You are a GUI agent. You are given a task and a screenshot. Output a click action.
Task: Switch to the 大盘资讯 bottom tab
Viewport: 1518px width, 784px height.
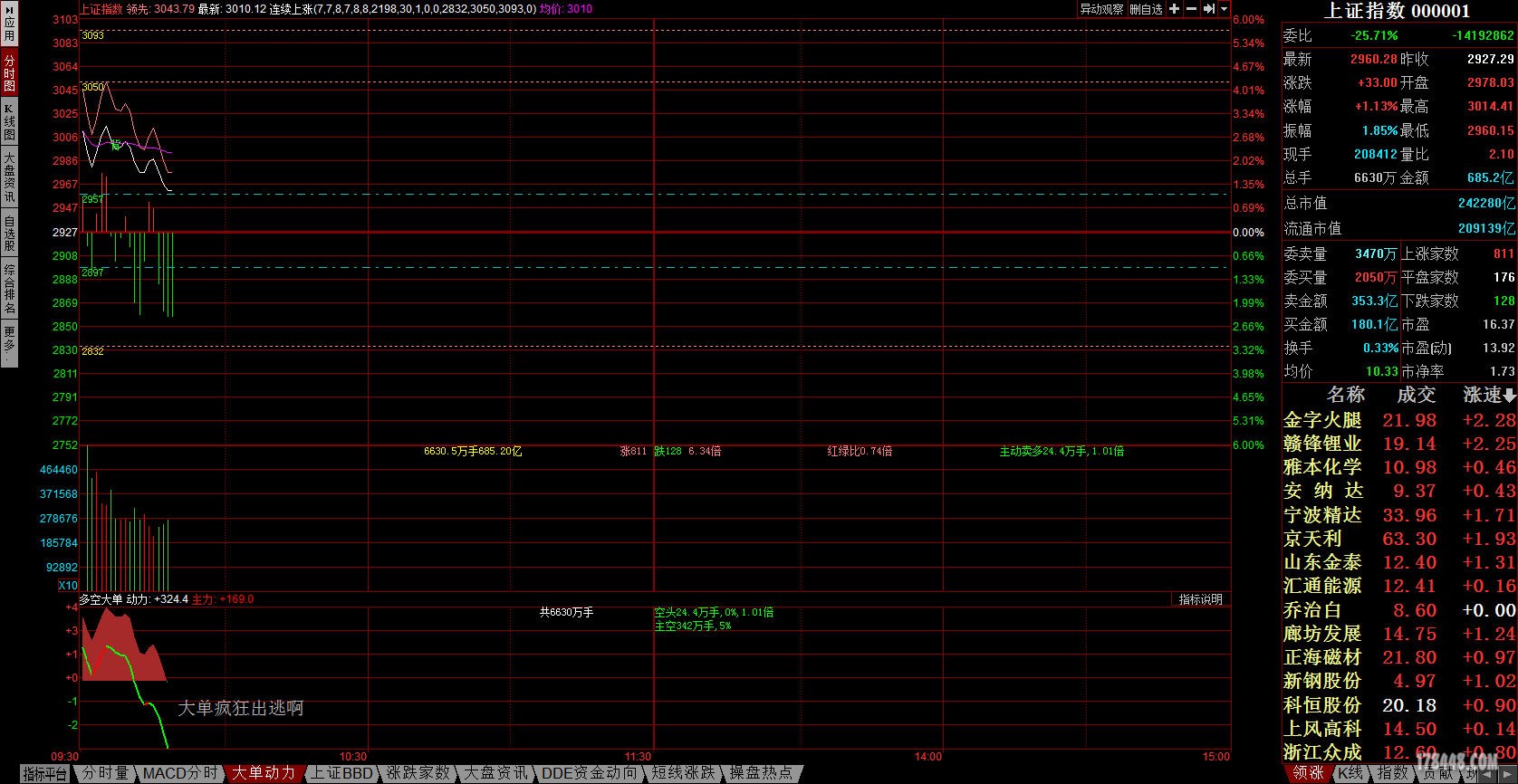(495, 773)
